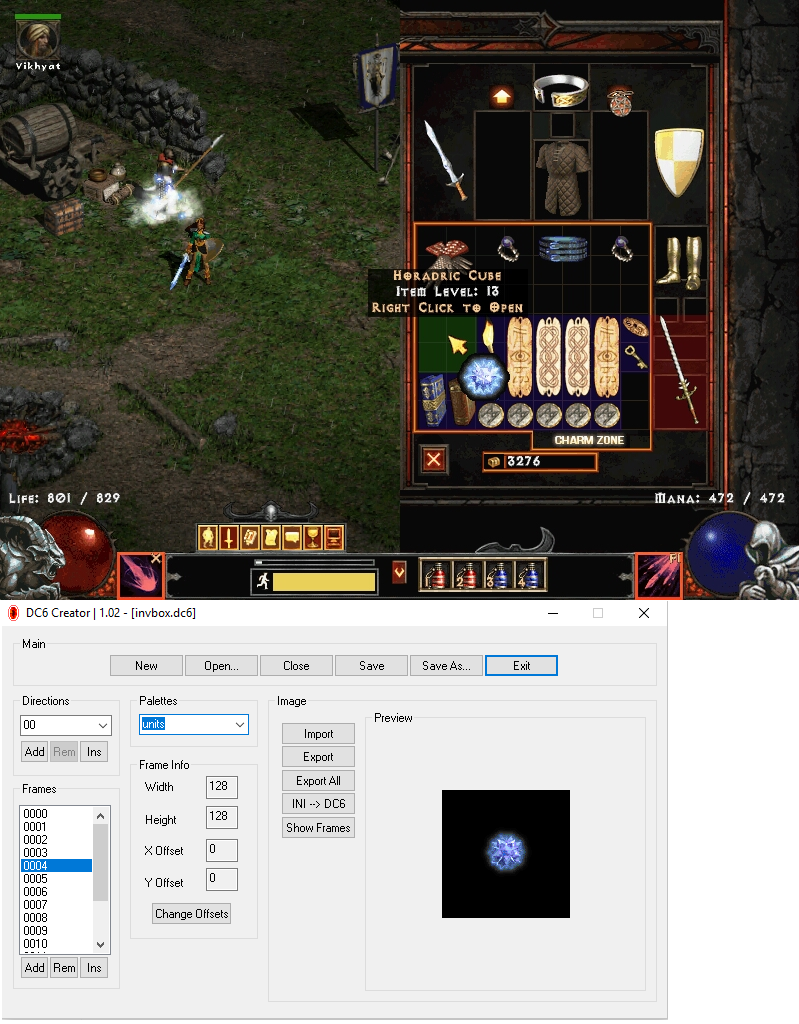
Task: Open the Palettes dropdown showing units
Action: (x=194, y=724)
